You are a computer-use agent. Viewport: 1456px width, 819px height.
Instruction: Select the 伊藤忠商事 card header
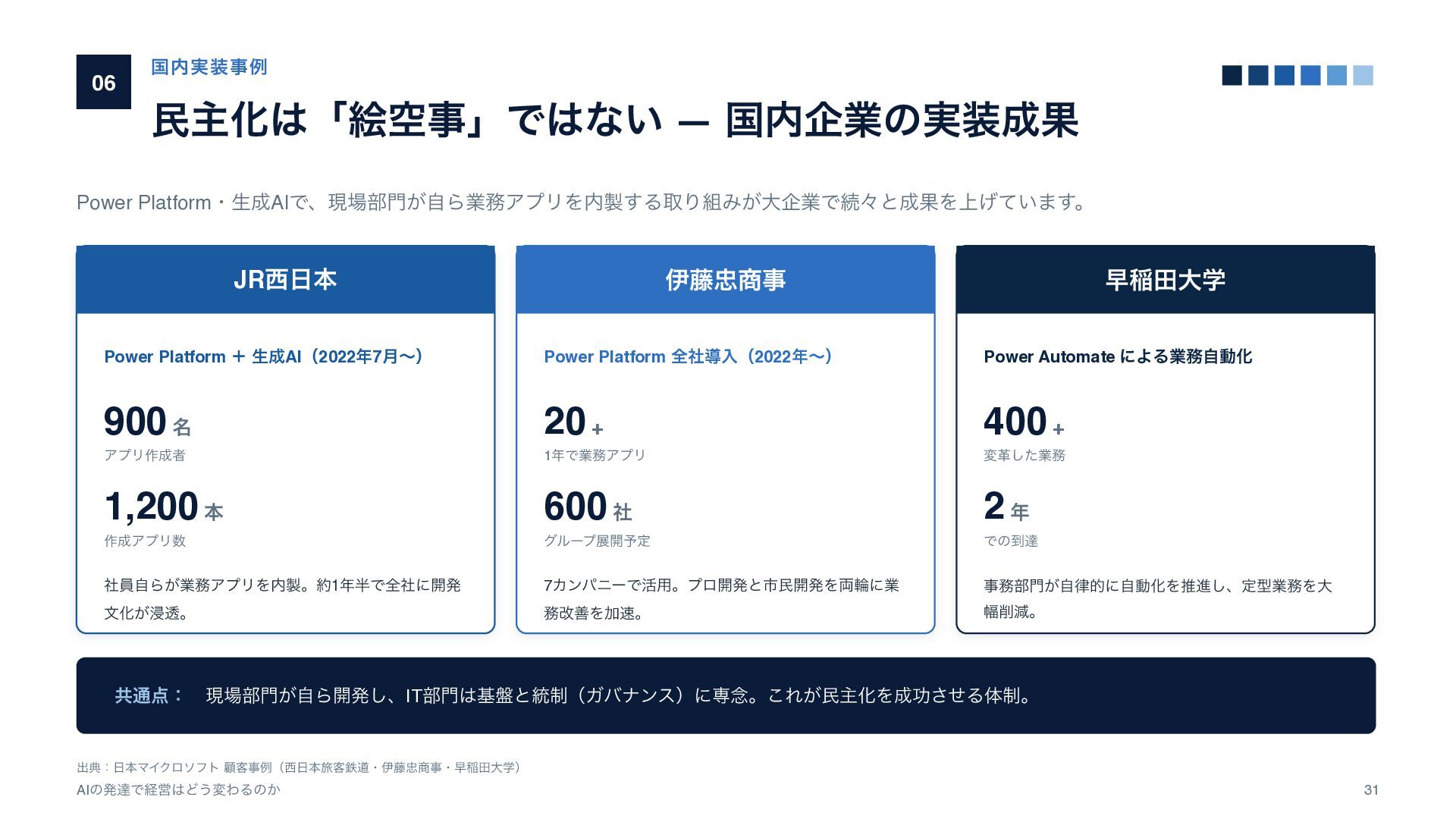coord(726,280)
